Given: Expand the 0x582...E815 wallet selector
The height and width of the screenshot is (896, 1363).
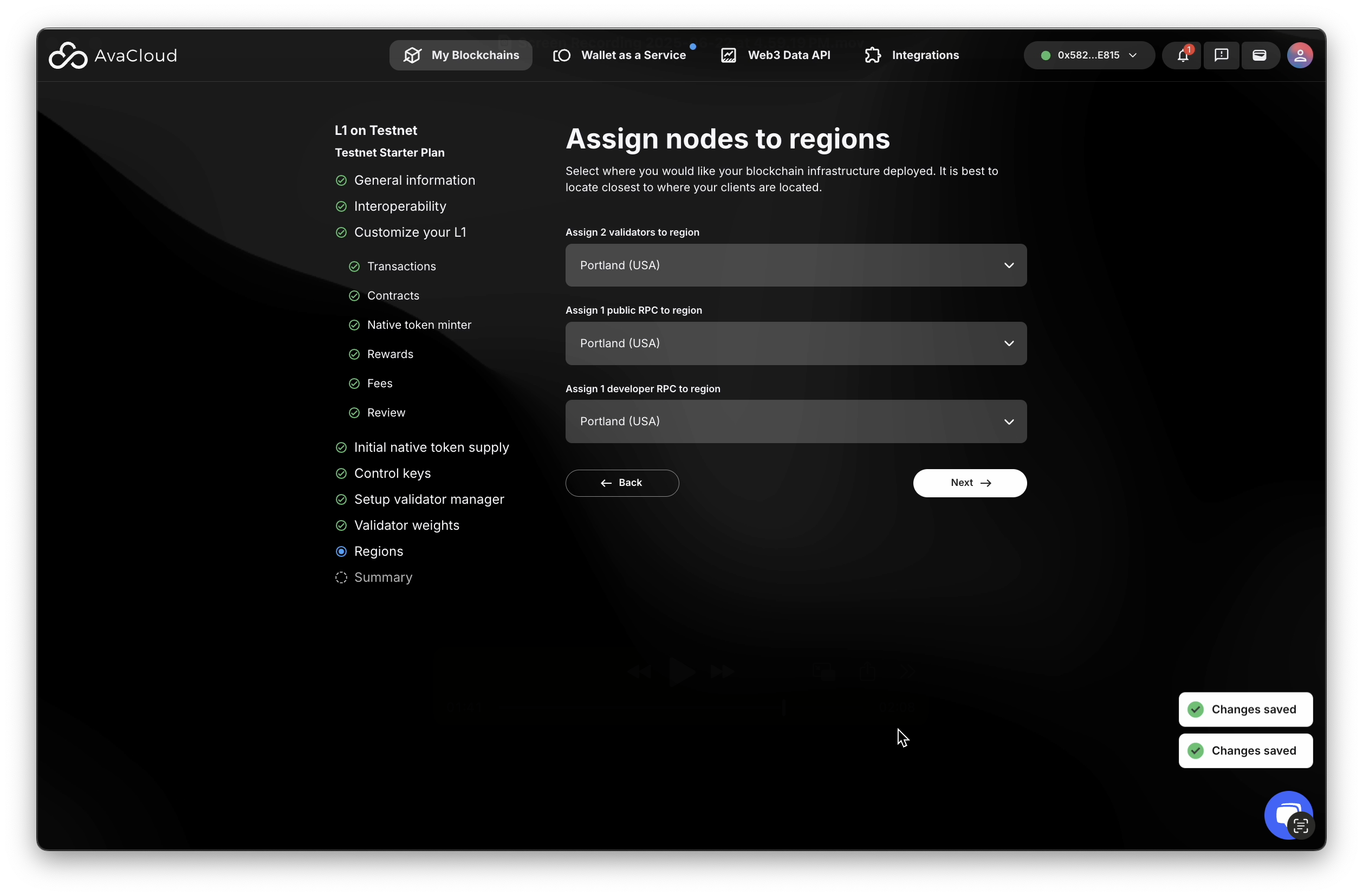Looking at the screenshot, I should coord(1089,56).
